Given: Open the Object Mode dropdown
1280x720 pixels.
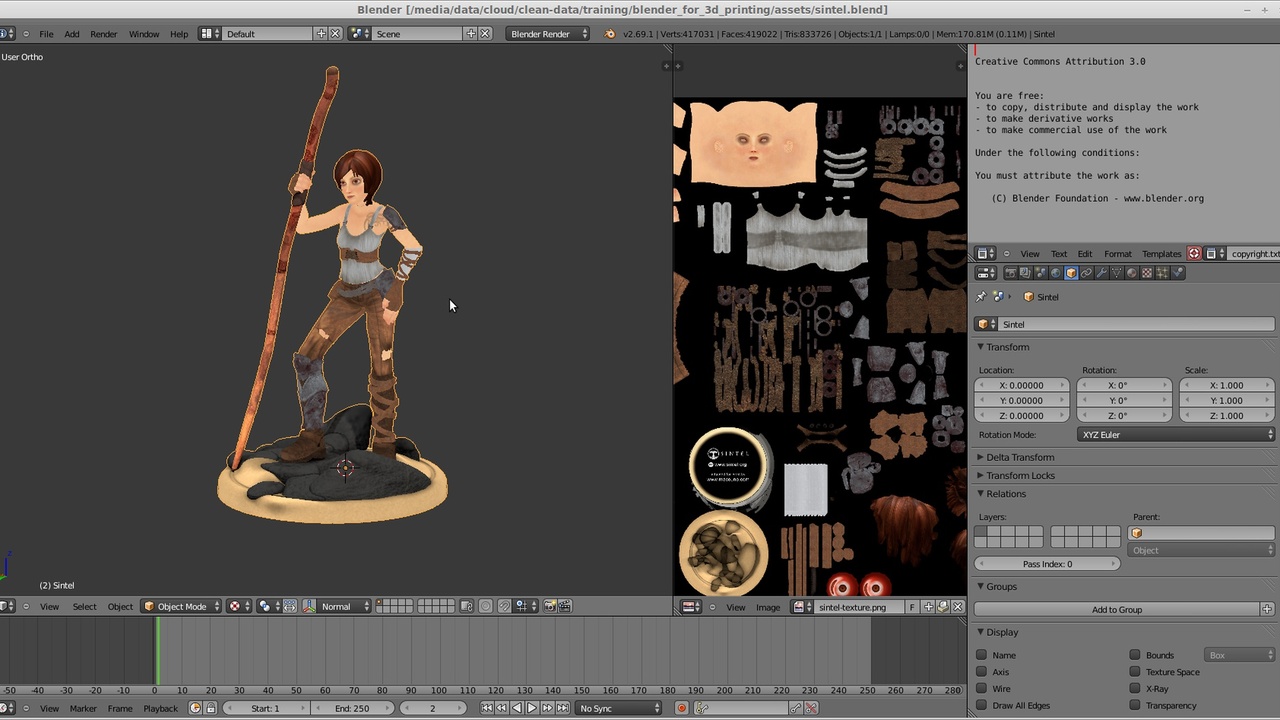Looking at the screenshot, I should tap(182, 606).
